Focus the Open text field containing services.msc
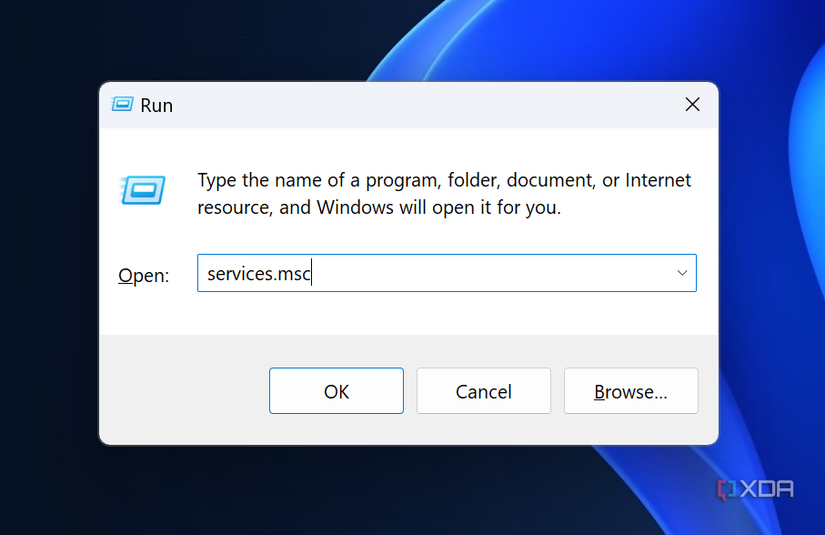Image resolution: width=825 pixels, height=535 pixels. tap(447, 273)
